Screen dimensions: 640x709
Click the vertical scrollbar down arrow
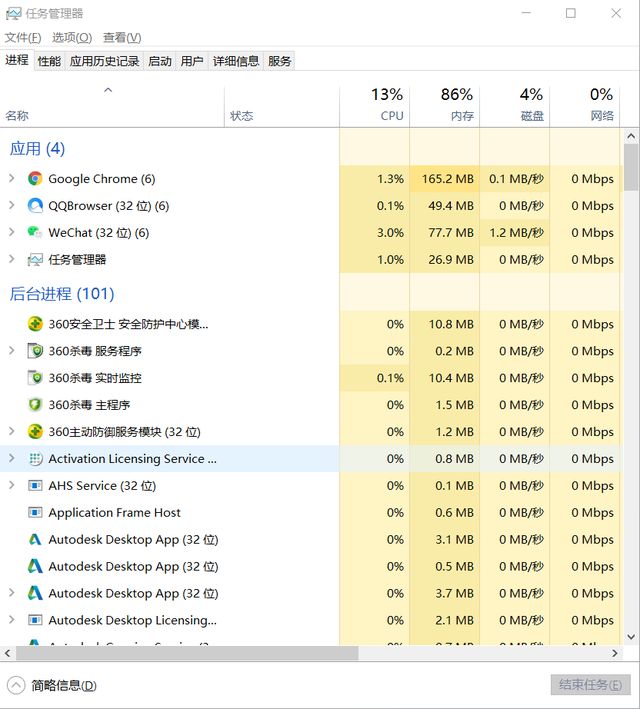631,637
